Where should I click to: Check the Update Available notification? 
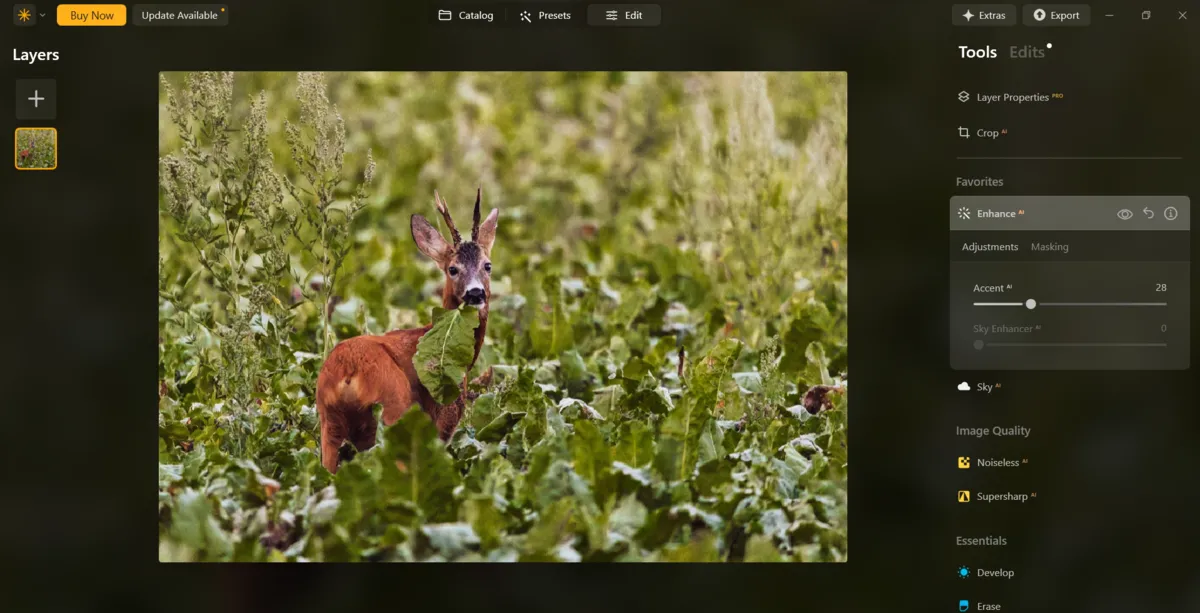(x=180, y=15)
